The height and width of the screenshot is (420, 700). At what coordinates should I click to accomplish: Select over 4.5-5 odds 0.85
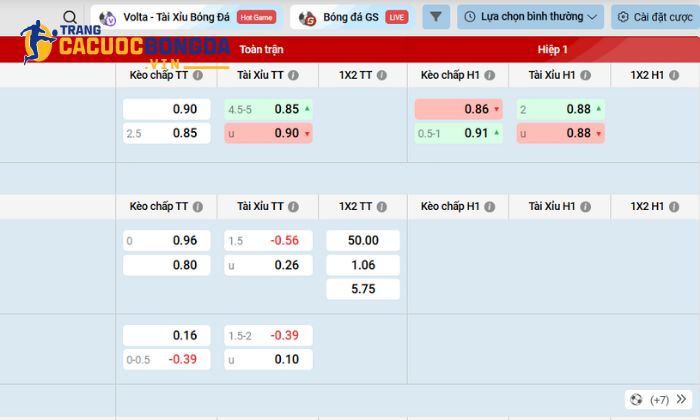[268, 109]
